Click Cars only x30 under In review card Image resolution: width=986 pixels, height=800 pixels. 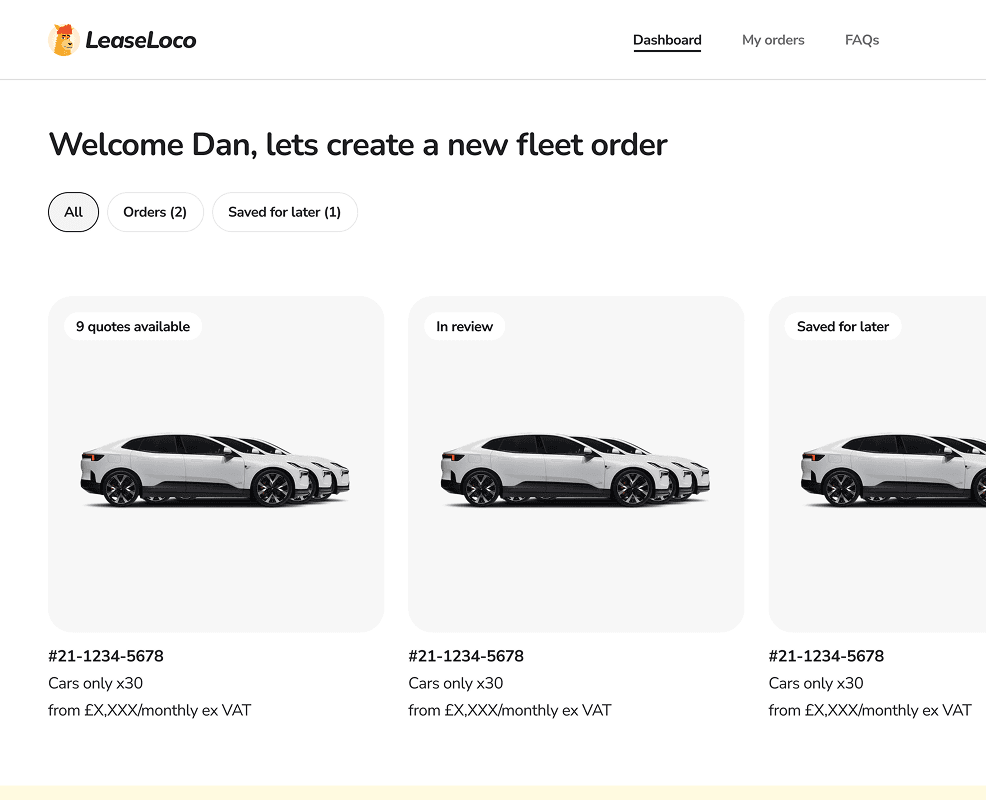point(456,683)
